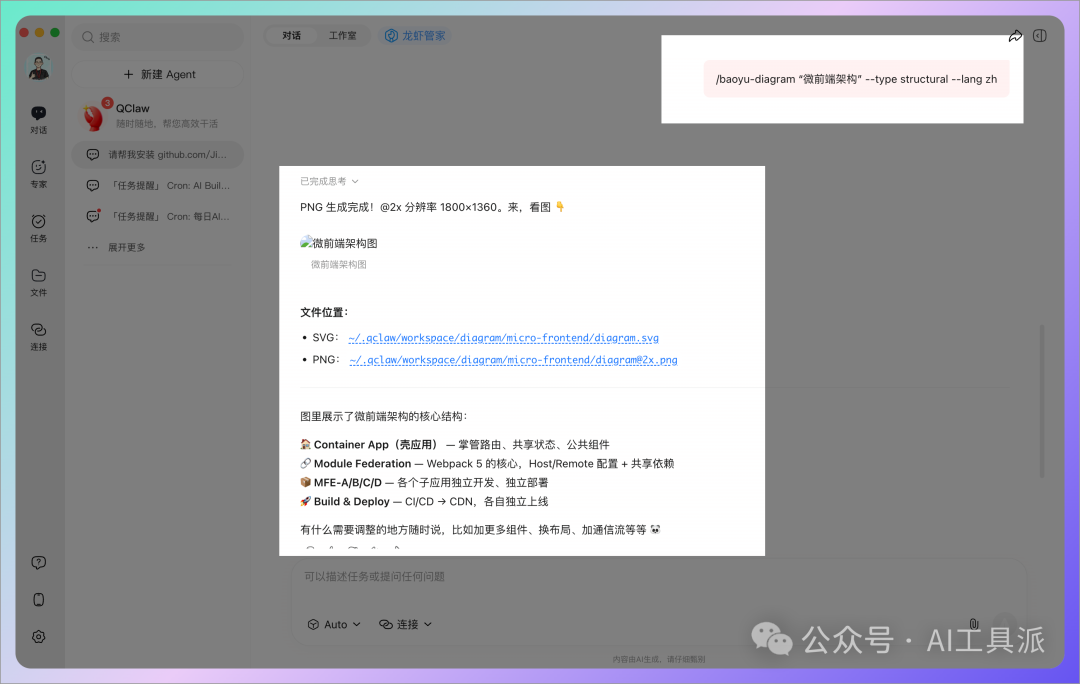Open the 文件 files sidebar icon
Viewport: 1080px width, 684px height.
point(39,282)
